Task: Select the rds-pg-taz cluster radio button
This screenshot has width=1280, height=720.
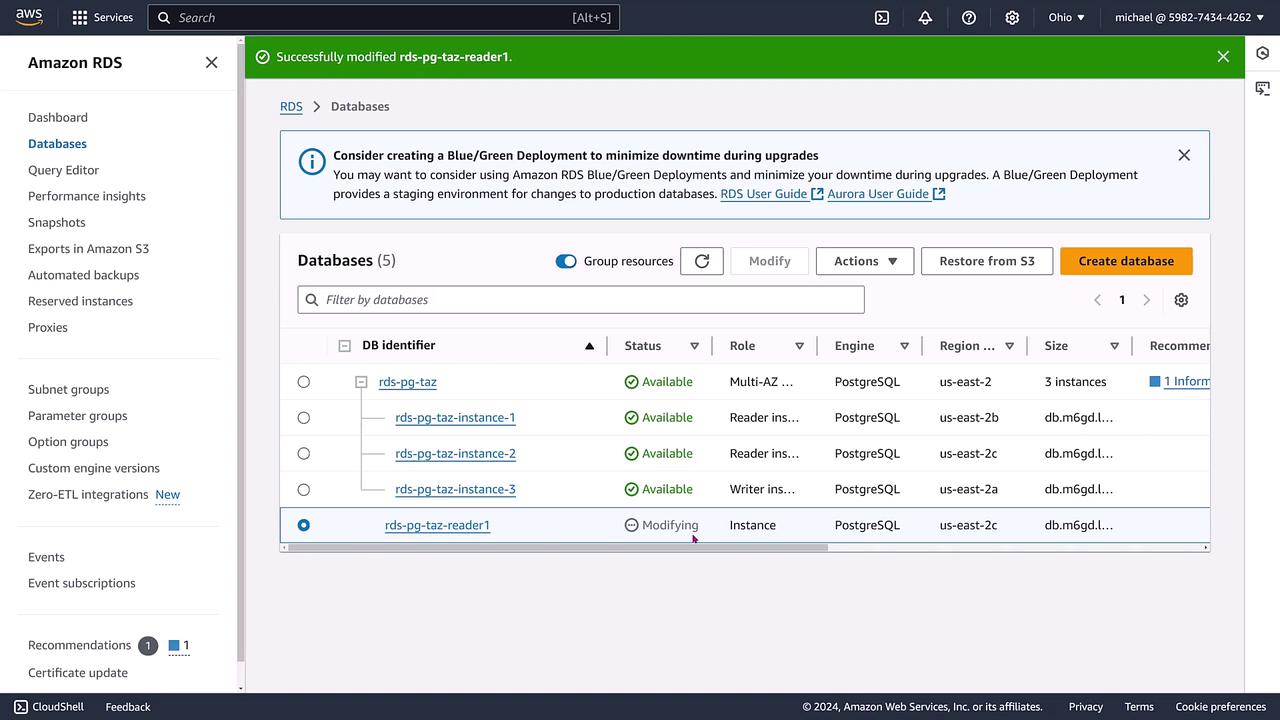Action: tap(304, 382)
